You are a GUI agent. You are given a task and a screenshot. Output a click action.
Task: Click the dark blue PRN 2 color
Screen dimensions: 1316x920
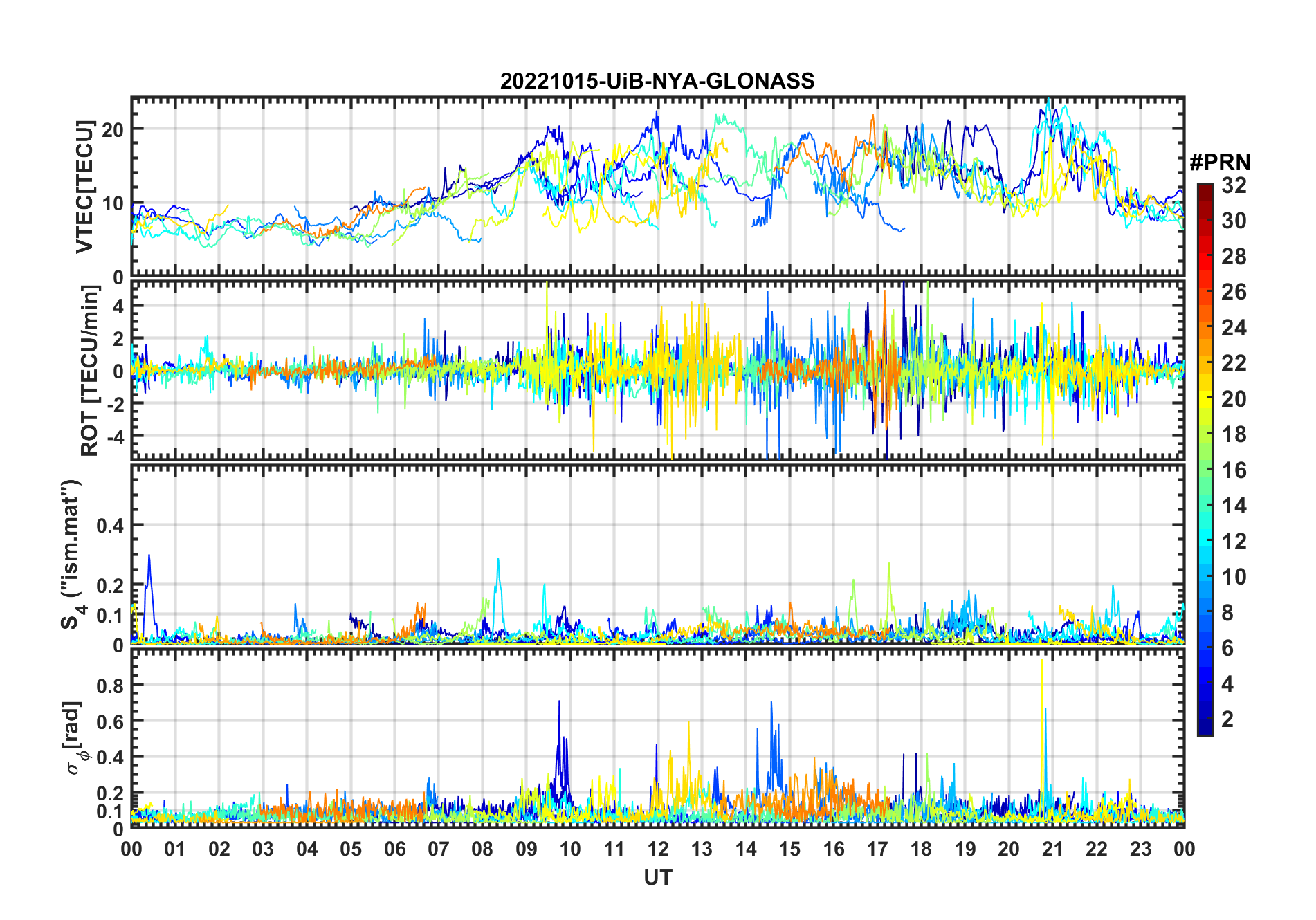[1205, 719]
